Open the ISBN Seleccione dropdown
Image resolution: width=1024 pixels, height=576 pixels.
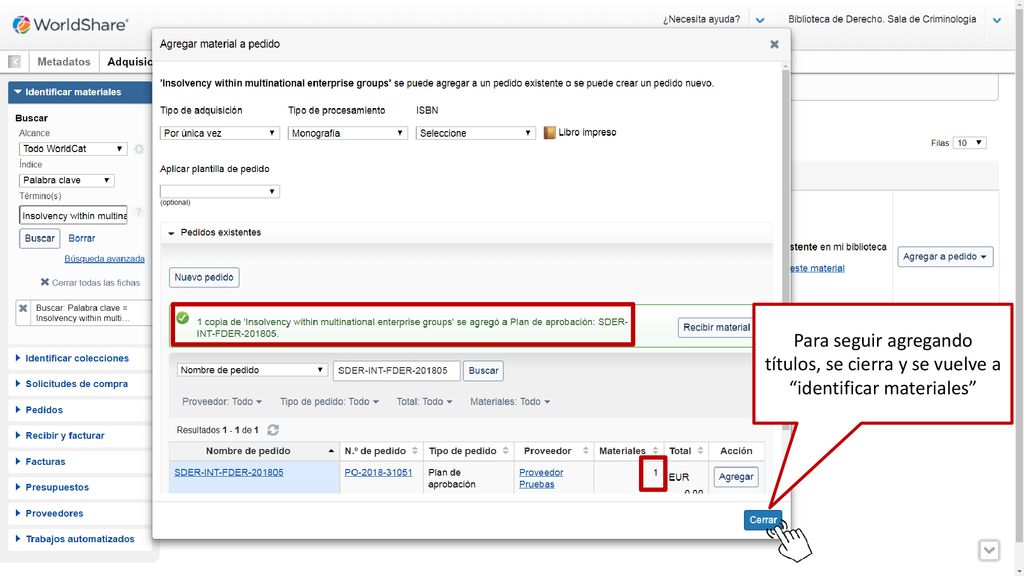475,133
